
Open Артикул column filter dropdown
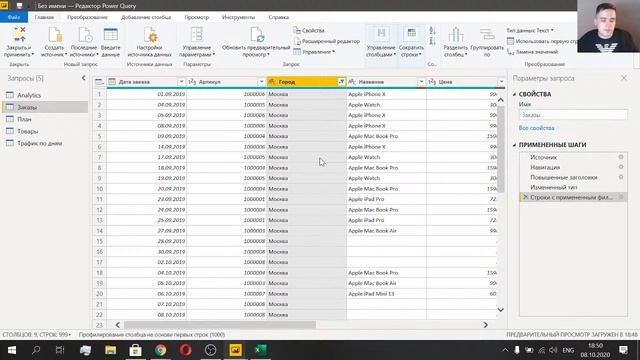pyautogui.click(x=261, y=82)
